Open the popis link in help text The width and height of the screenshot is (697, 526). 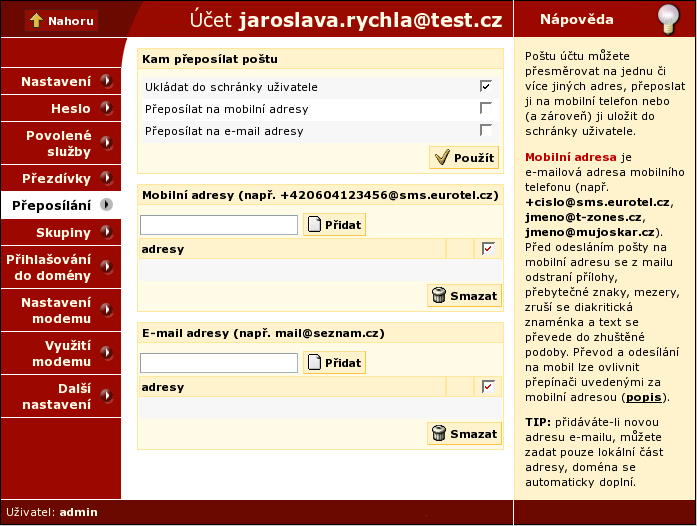(643, 397)
